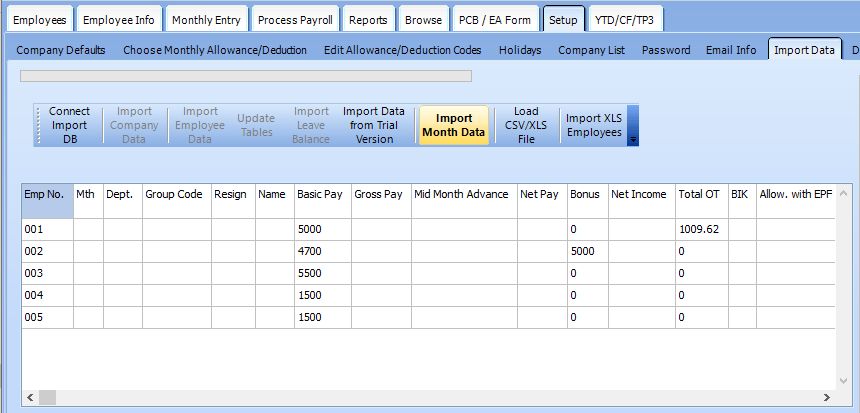
Task: Select Edit Allowance/Deduction Codes sub-tab
Action: coord(402,50)
